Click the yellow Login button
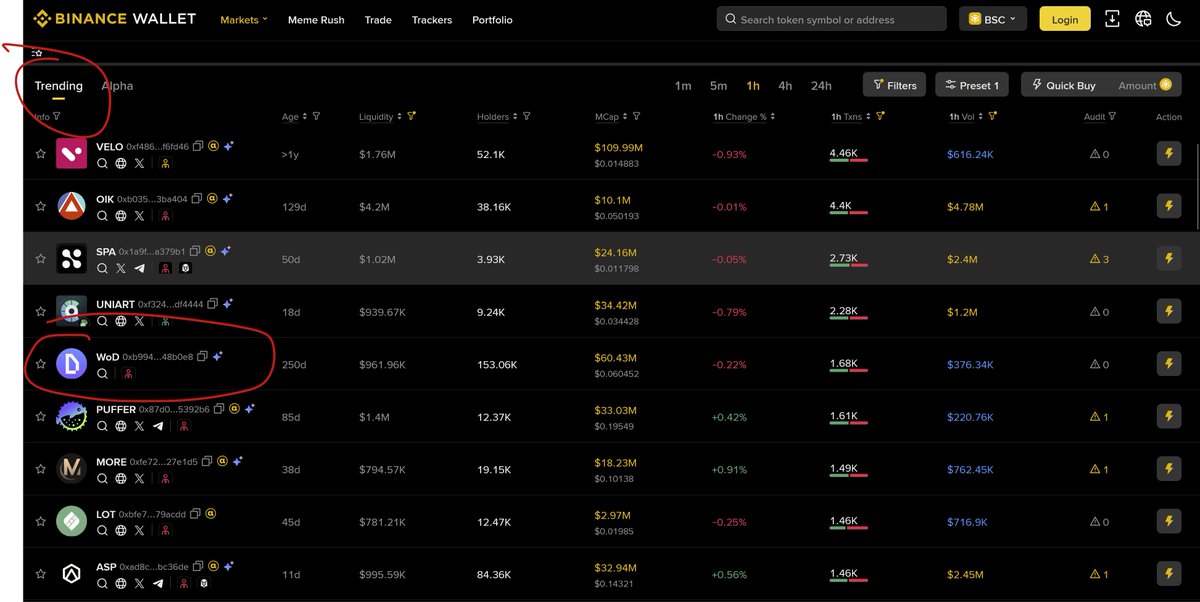The height and width of the screenshot is (602, 1200). pos(1065,19)
